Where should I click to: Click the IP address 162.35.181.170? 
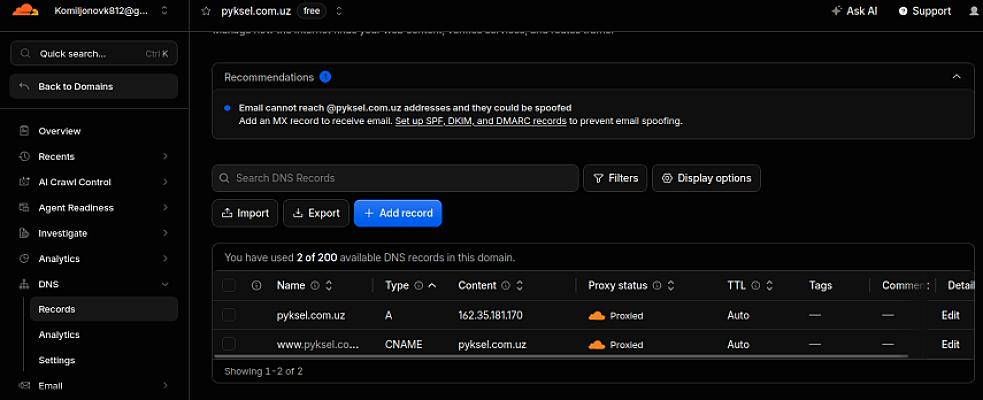point(490,315)
